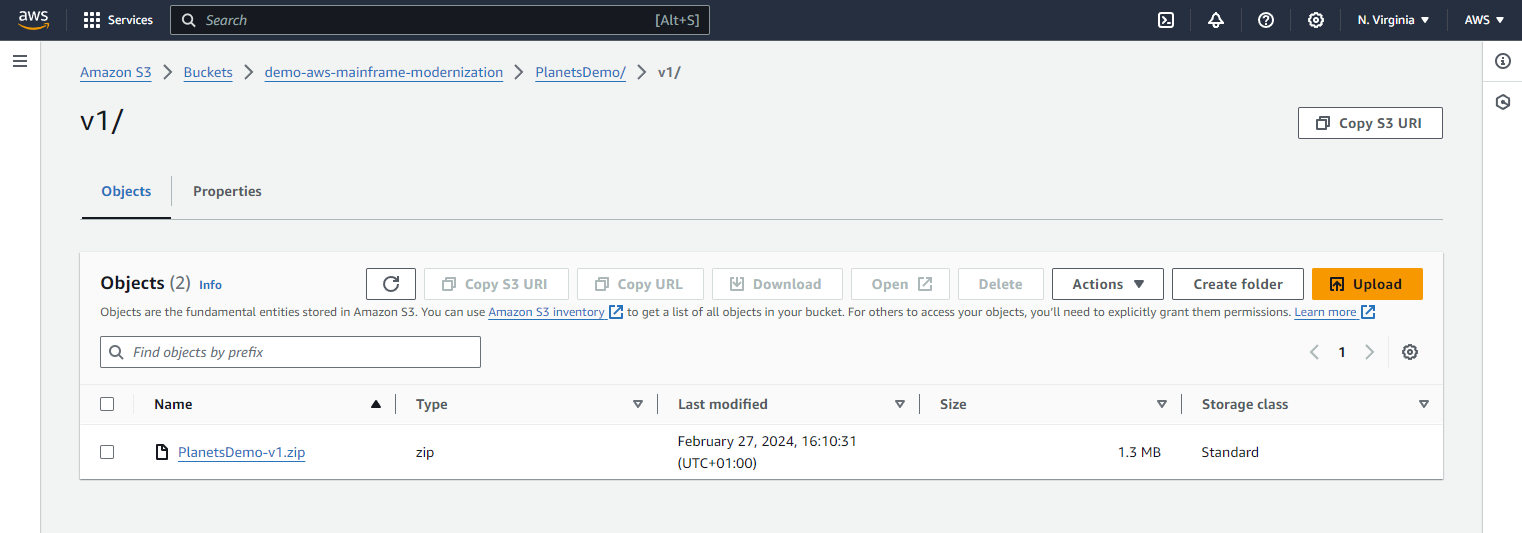This screenshot has height=533, width=1522.
Task: Open the hexagon icon on right sidebar
Action: point(1502,102)
